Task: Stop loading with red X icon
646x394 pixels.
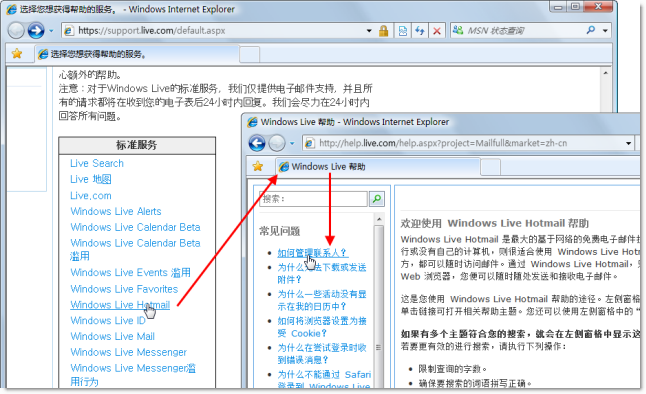Action: (437, 31)
